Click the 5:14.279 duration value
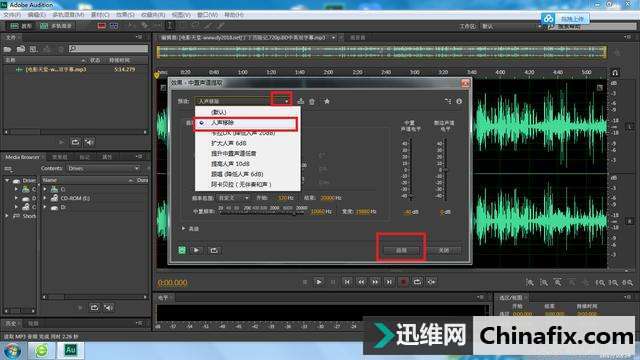Image resolution: width=640 pixels, height=360 pixels. pos(124,69)
